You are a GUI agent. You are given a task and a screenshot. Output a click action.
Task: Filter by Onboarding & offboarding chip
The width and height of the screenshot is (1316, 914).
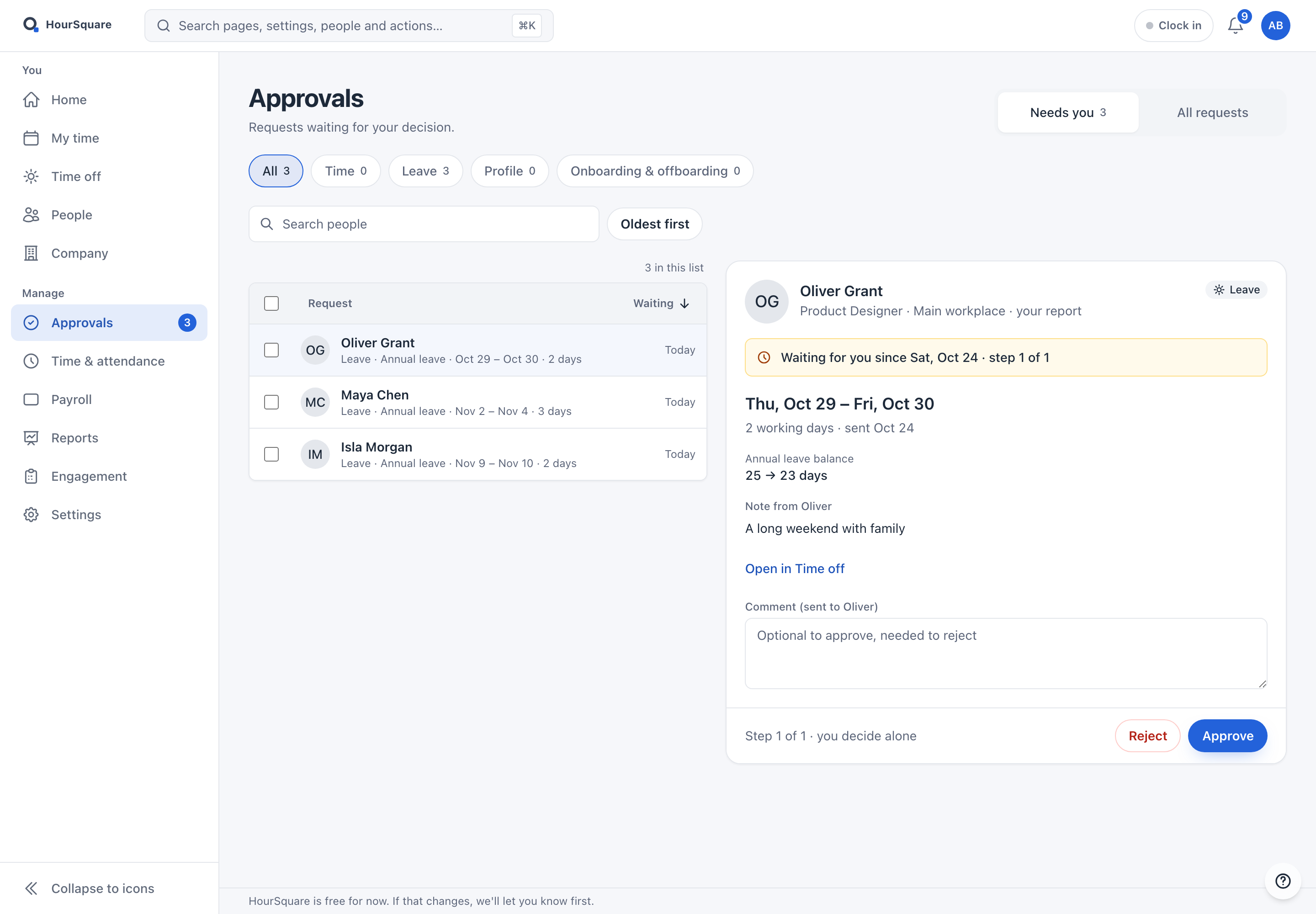655,170
